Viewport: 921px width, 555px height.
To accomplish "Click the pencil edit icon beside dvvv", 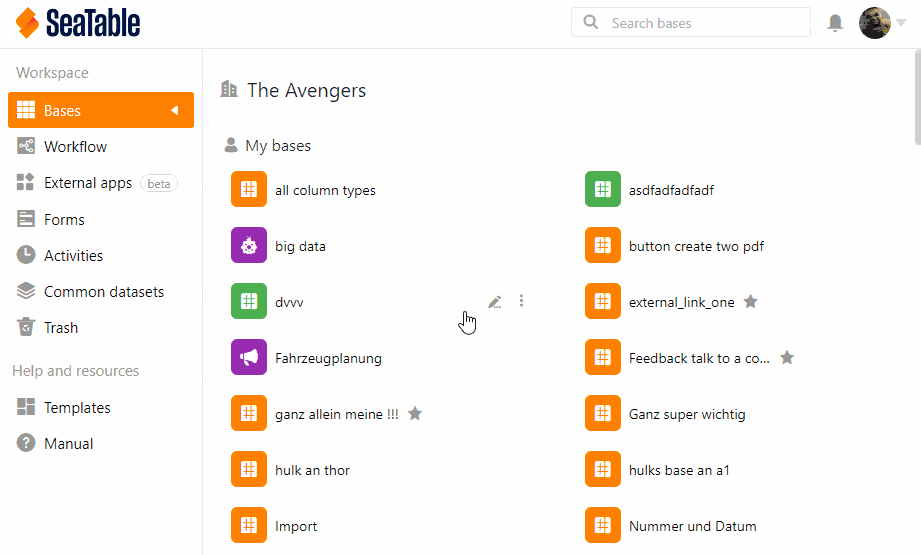I will click(x=495, y=301).
